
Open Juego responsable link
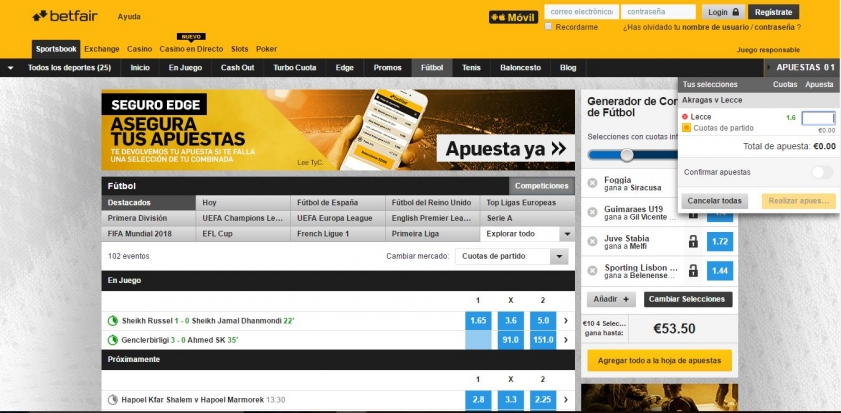768,50
